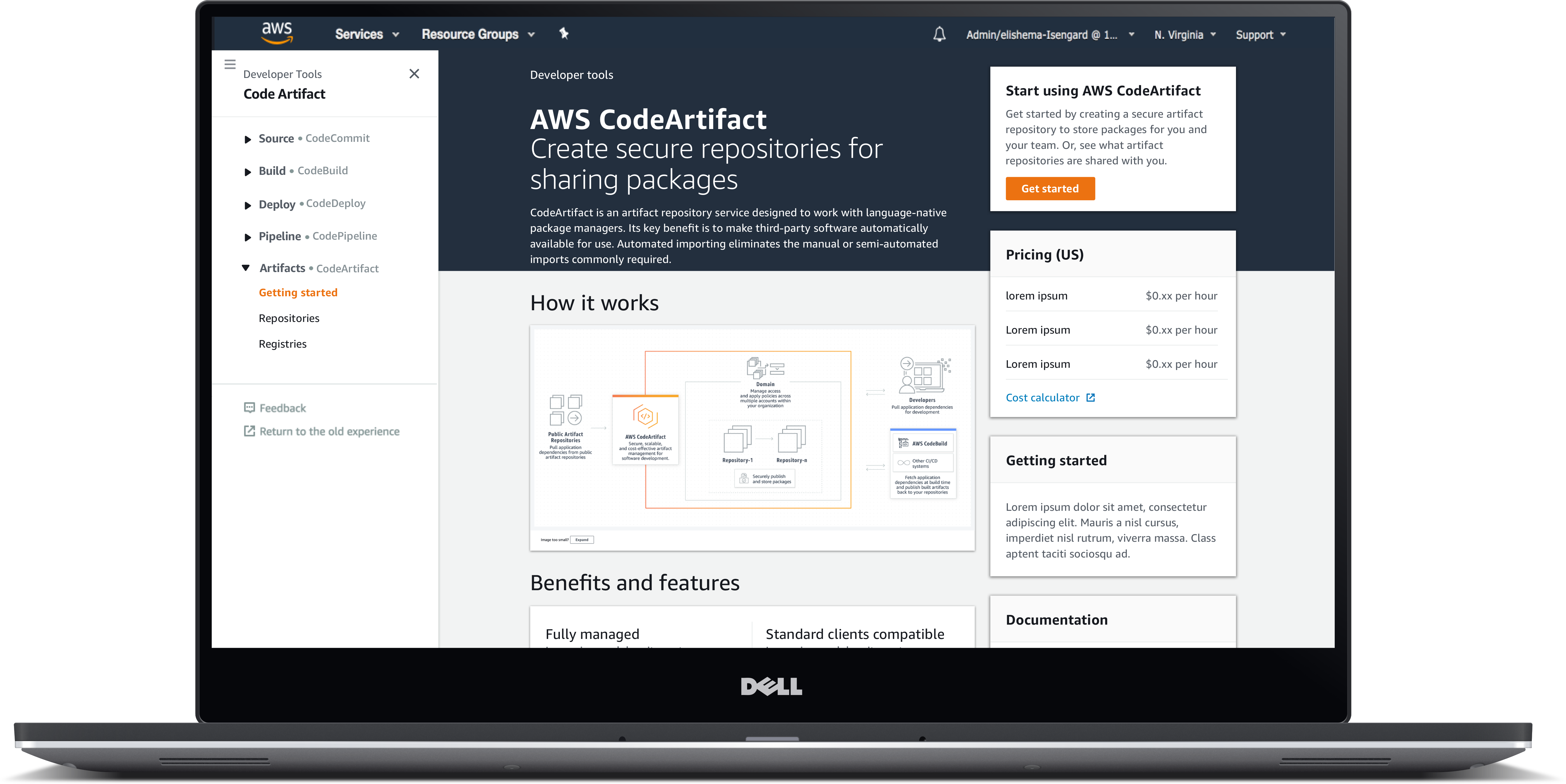
Task: Open the Admin account dropdown
Action: point(1050,35)
